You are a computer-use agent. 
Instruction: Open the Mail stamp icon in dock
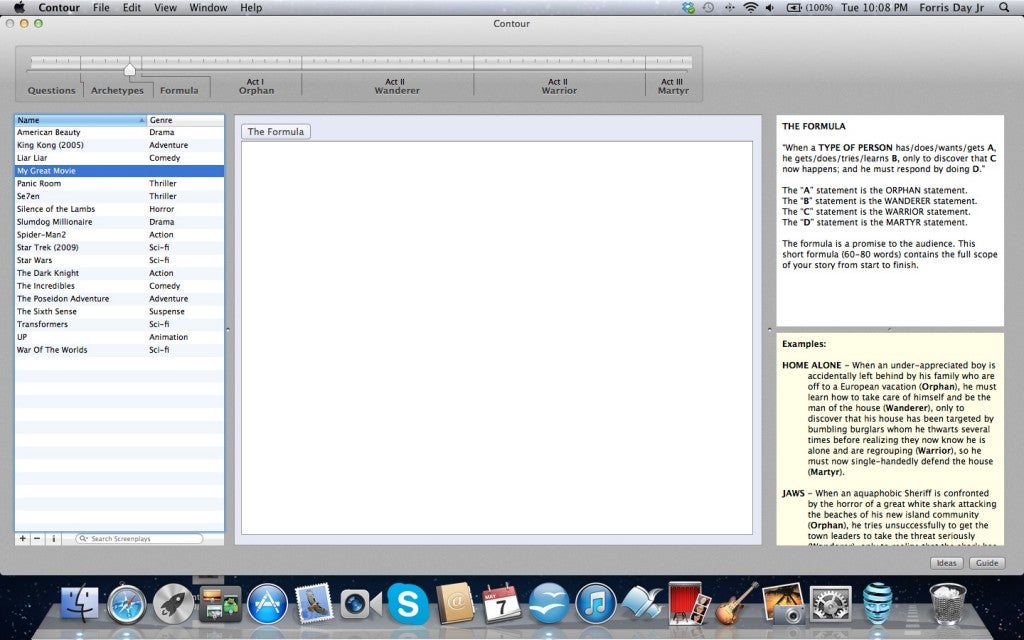(x=314, y=604)
